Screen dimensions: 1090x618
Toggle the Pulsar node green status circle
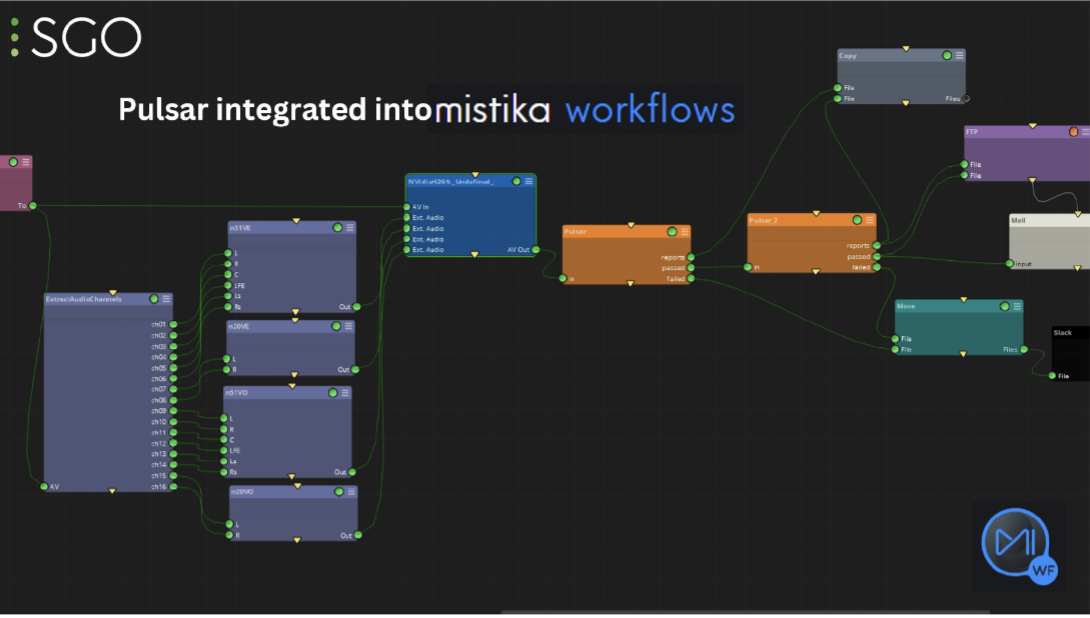click(672, 231)
